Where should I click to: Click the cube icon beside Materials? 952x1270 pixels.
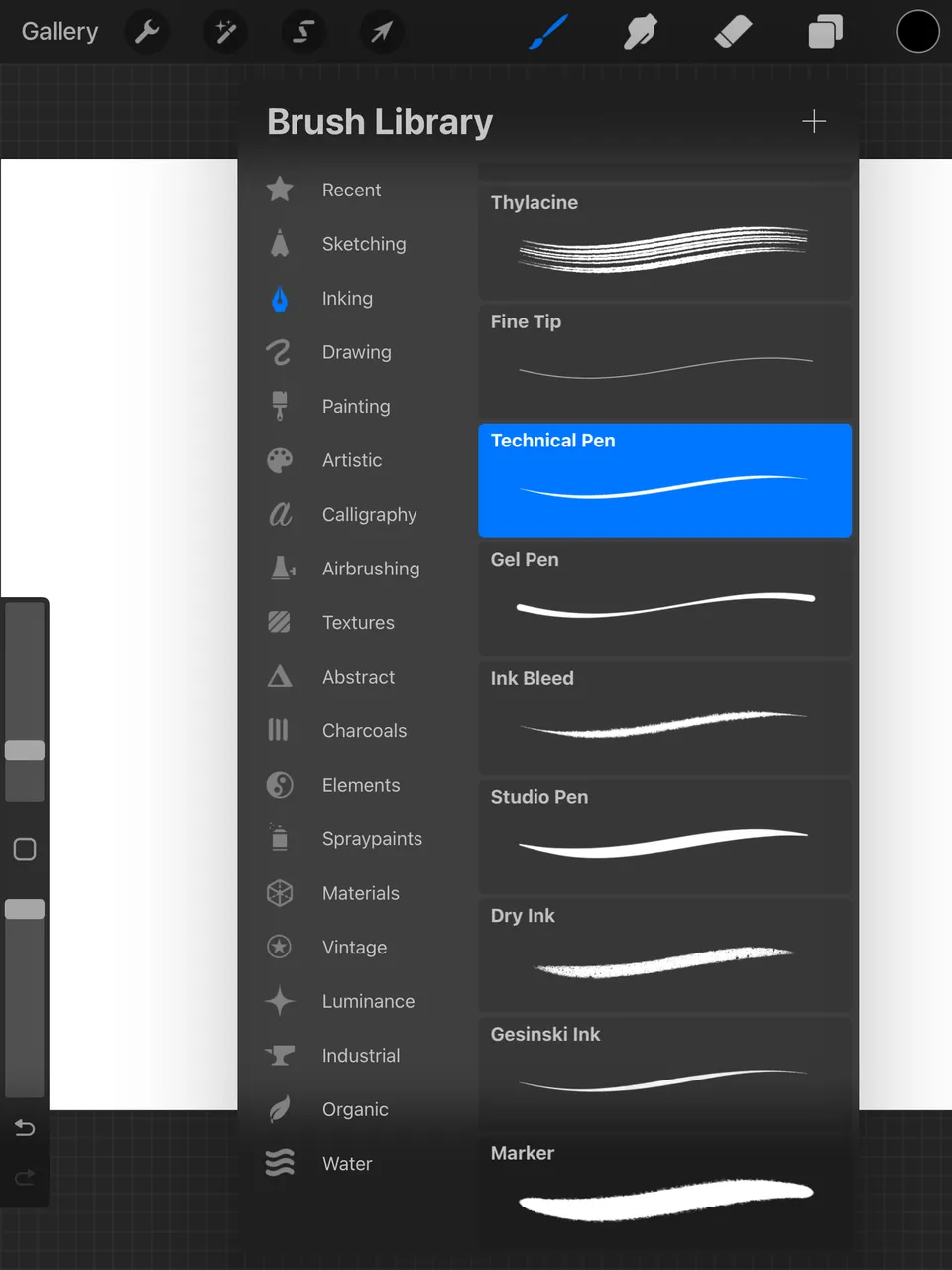point(280,893)
